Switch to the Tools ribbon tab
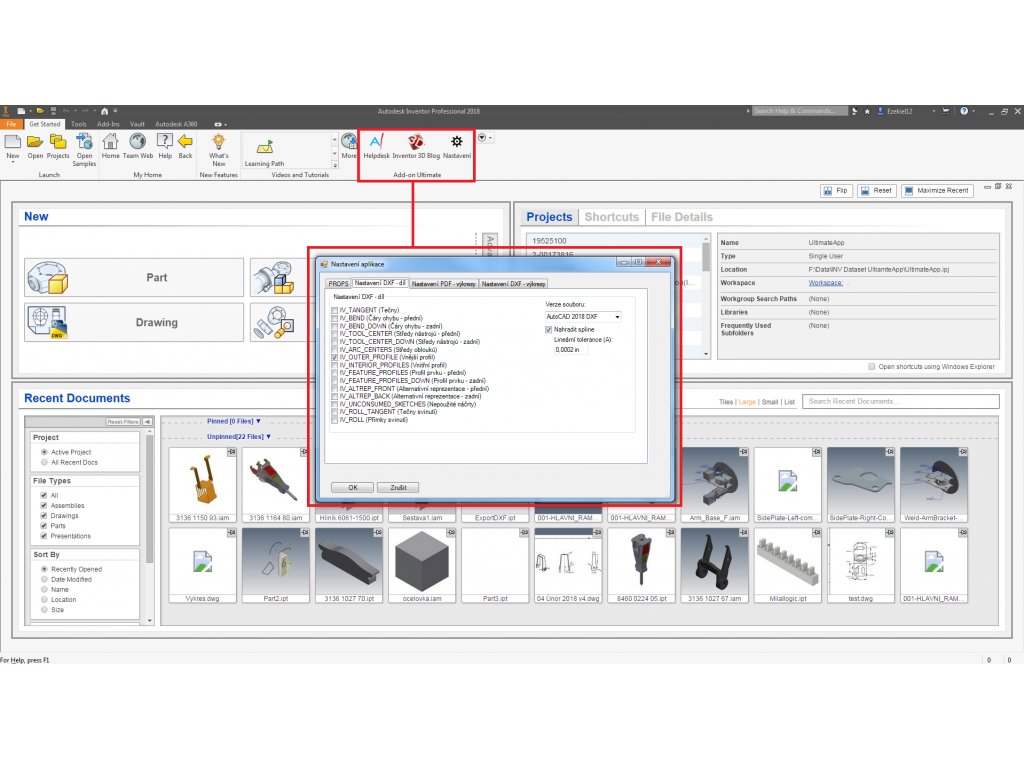The width and height of the screenshot is (1024, 768). pos(78,124)
